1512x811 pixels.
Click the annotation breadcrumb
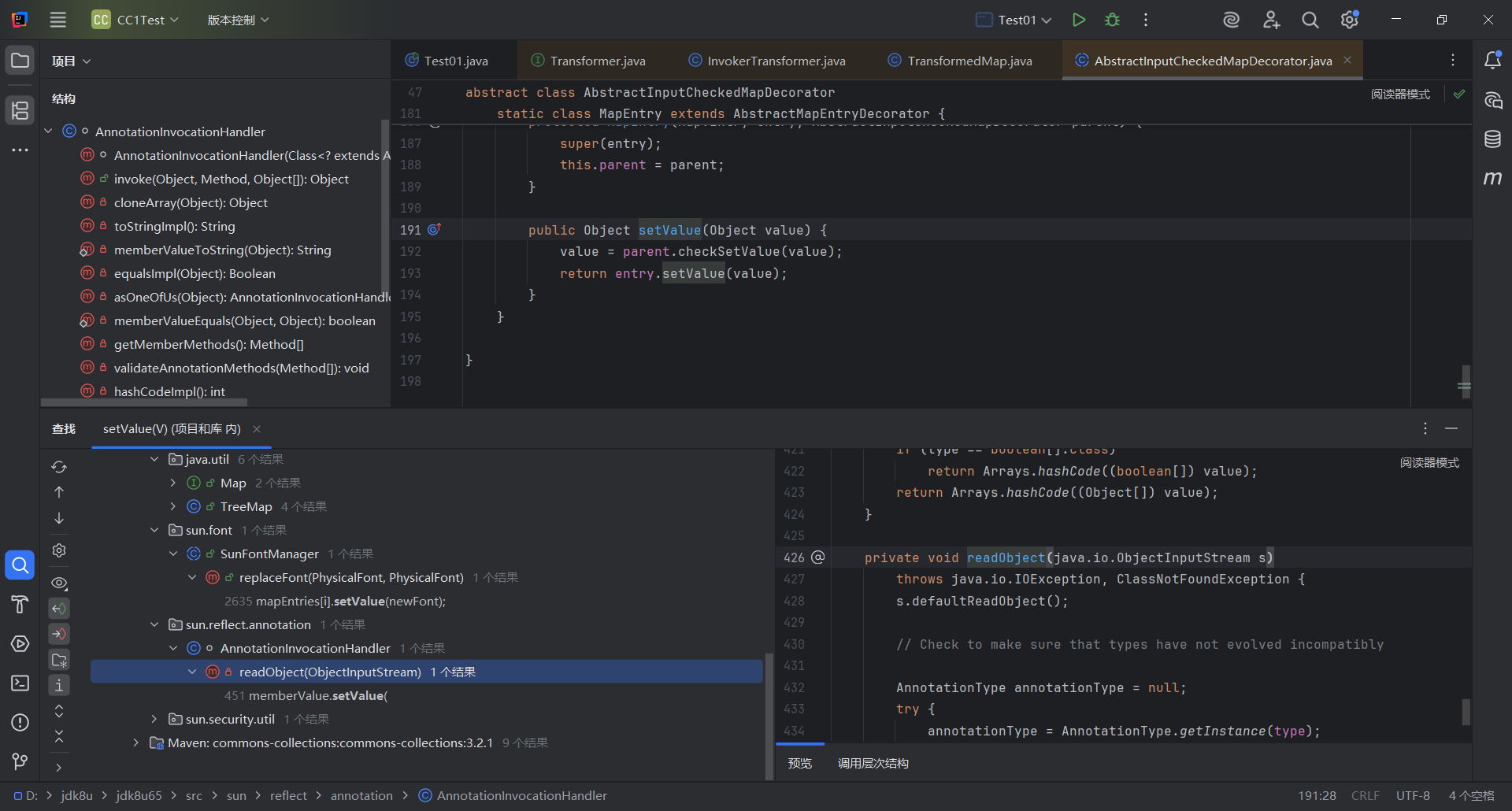pyautogui.click(x=361, y=795)
